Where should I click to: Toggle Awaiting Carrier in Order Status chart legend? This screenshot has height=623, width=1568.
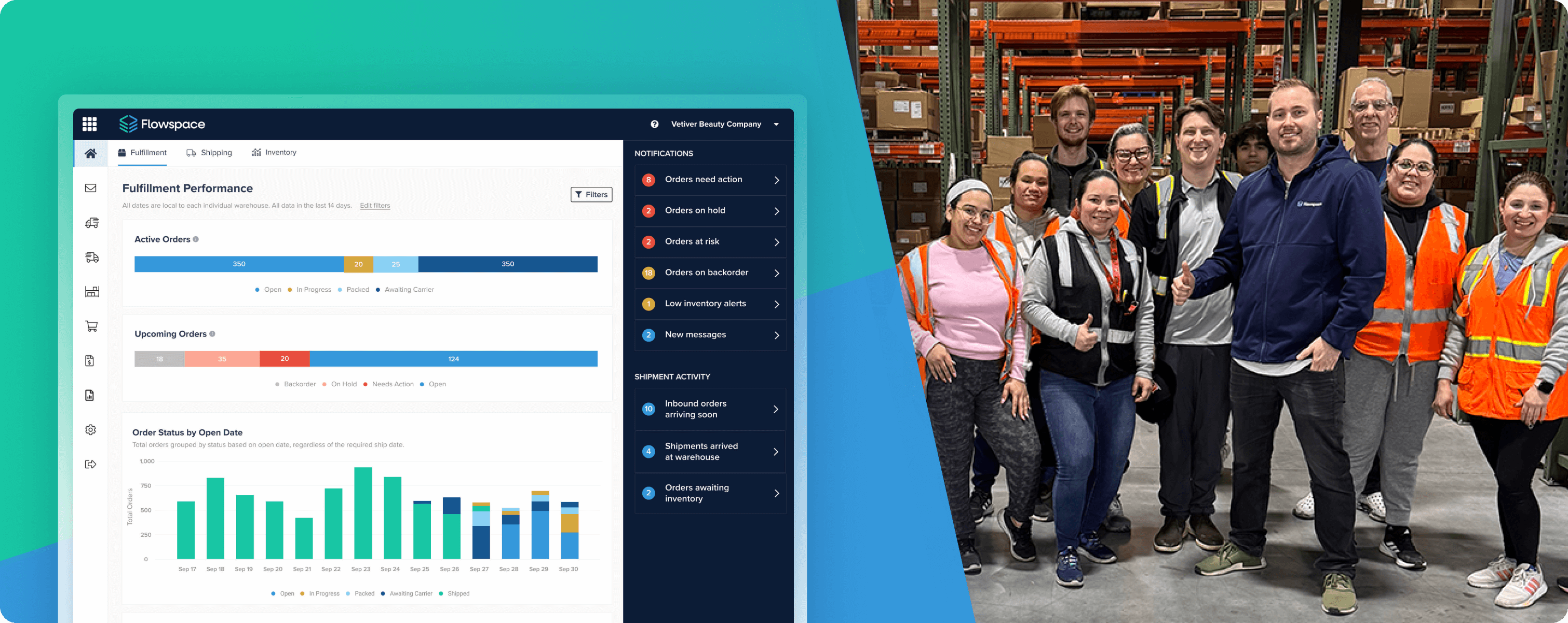tap(407, 593)
